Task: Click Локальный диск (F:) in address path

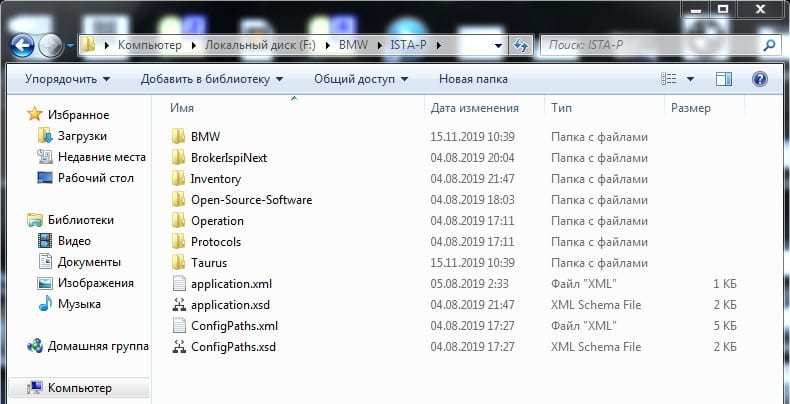Action: pos(260,45)
